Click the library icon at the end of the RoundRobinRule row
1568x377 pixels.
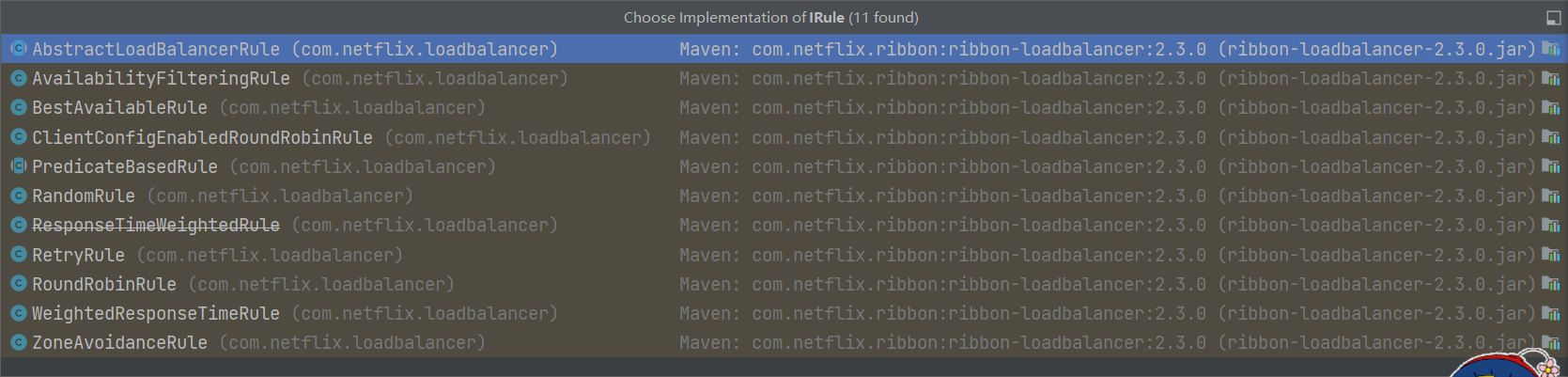click(1550, 284)
